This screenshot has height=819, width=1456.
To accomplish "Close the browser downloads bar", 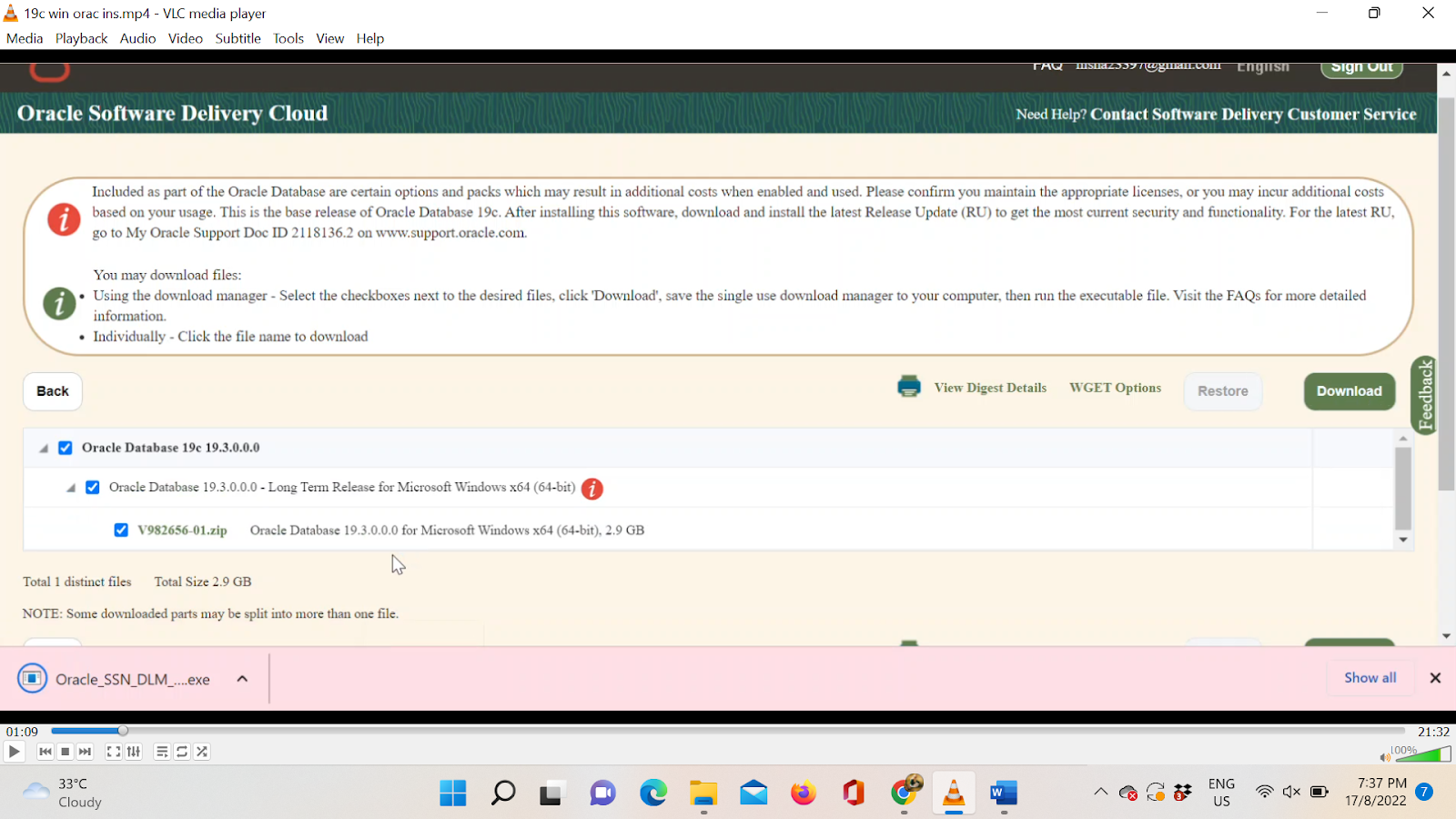I will 1435,678.
